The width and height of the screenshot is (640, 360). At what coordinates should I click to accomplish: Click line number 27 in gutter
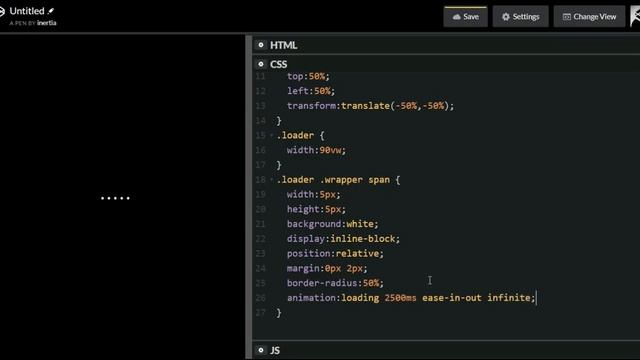click(261, 313)
